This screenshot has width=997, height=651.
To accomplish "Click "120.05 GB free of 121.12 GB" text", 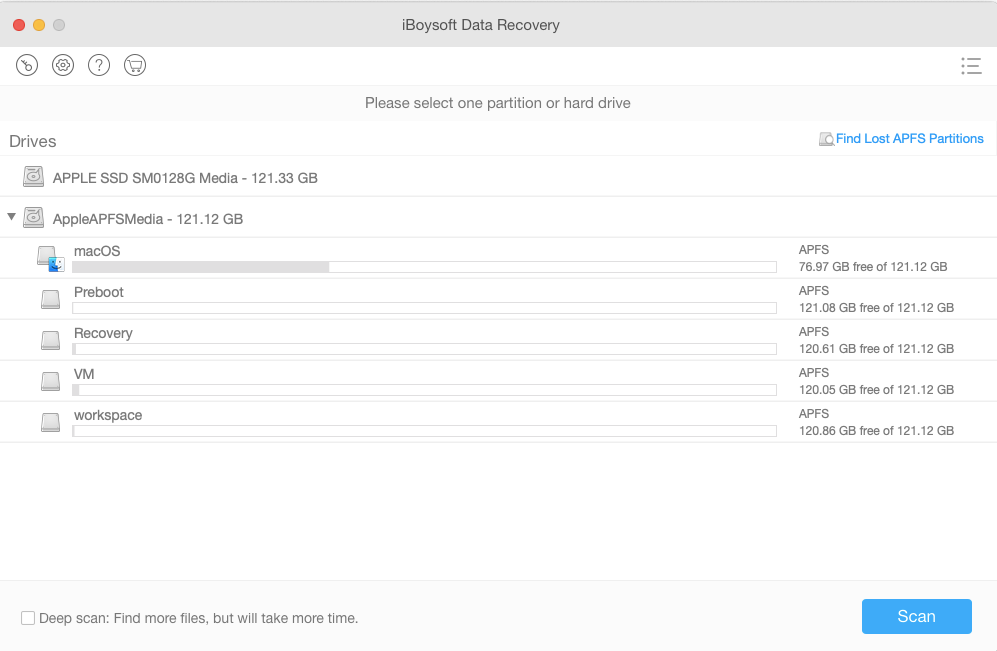I will pyautogui.click(x=876, y=390).
